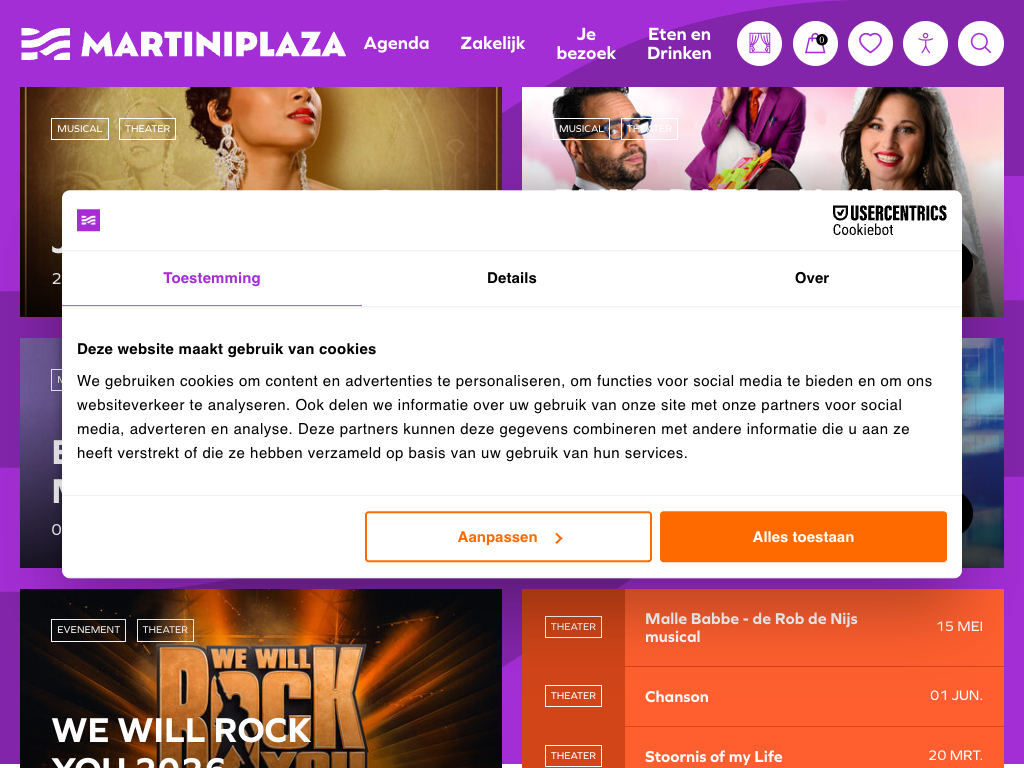Switch to the Over tab
Viewport: 1024px width, 768px height.
pyautogui.click(x=812, y=278)
